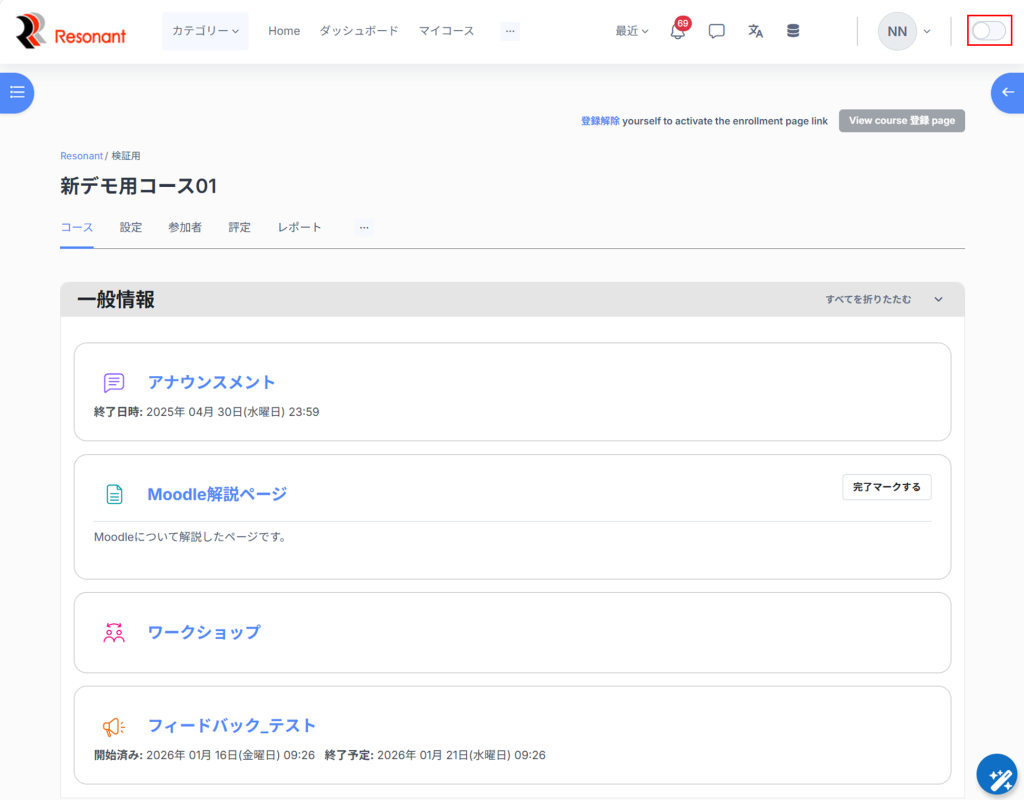Open the NN user menu
Image resolution: width=1024 pixels, height=800 pixels.
pos(904,31)
